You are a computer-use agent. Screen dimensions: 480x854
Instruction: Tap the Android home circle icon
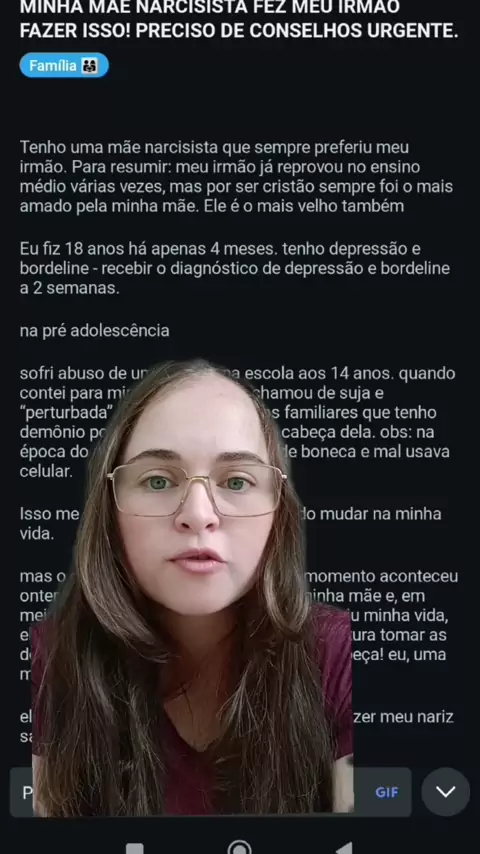240,848
